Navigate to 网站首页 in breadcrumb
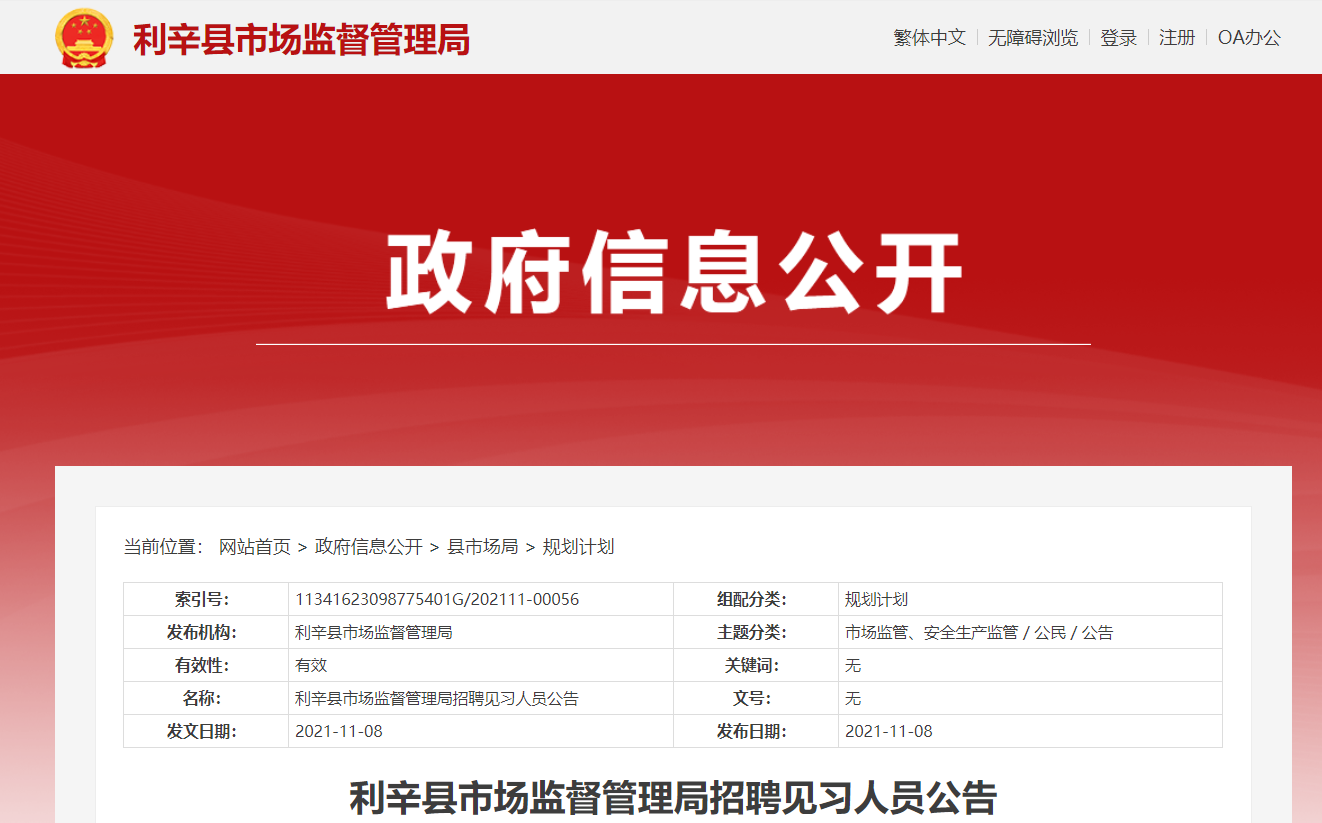The height and width of the screenshot is (823, 1322). (x=255, y=547)
